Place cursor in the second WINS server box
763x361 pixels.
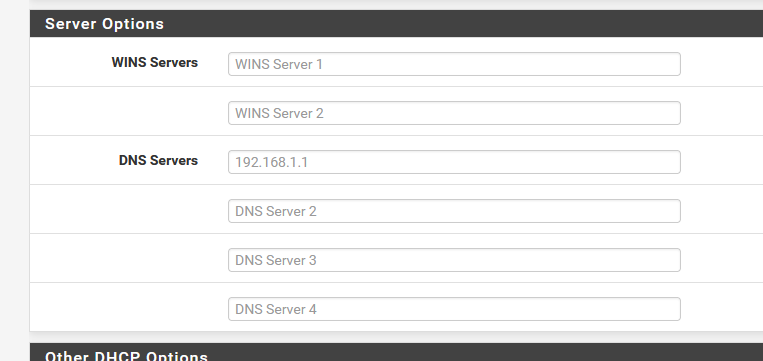pos(454,113)
